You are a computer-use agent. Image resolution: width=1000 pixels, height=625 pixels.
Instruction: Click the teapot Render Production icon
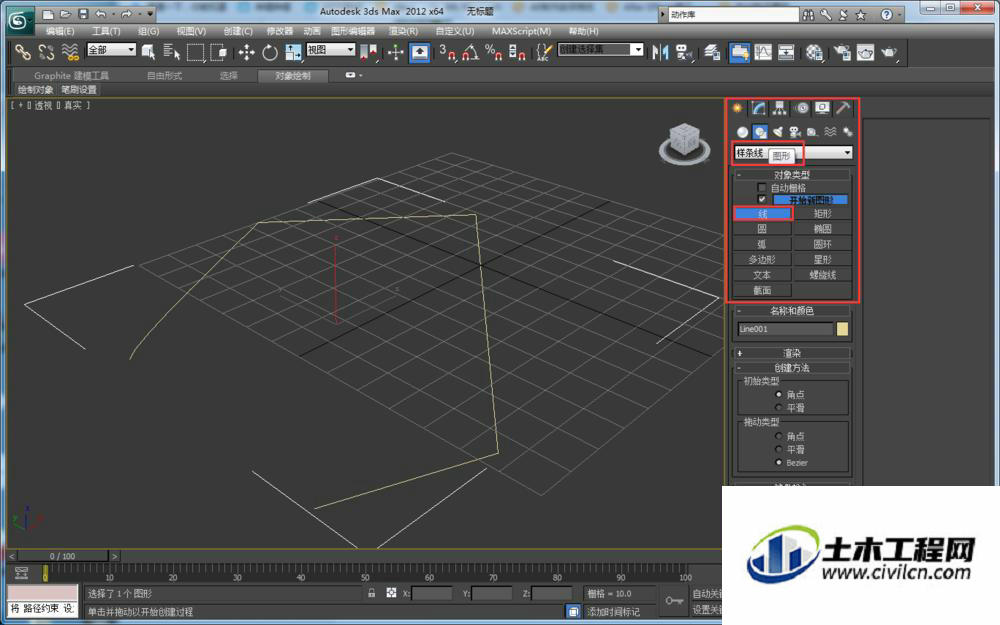[x=888, y=52]
